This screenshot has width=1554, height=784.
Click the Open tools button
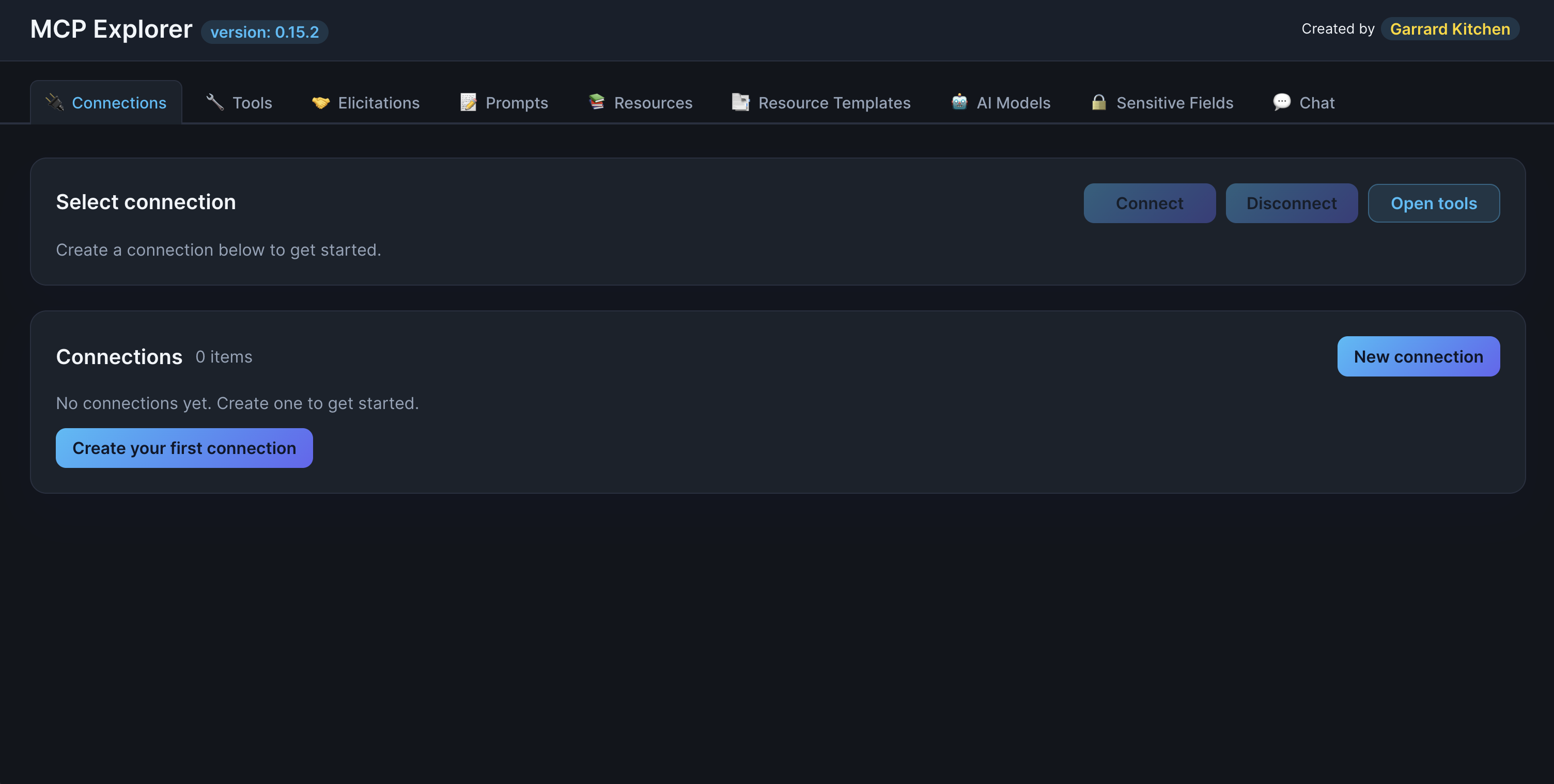[x=1433, y=203]
